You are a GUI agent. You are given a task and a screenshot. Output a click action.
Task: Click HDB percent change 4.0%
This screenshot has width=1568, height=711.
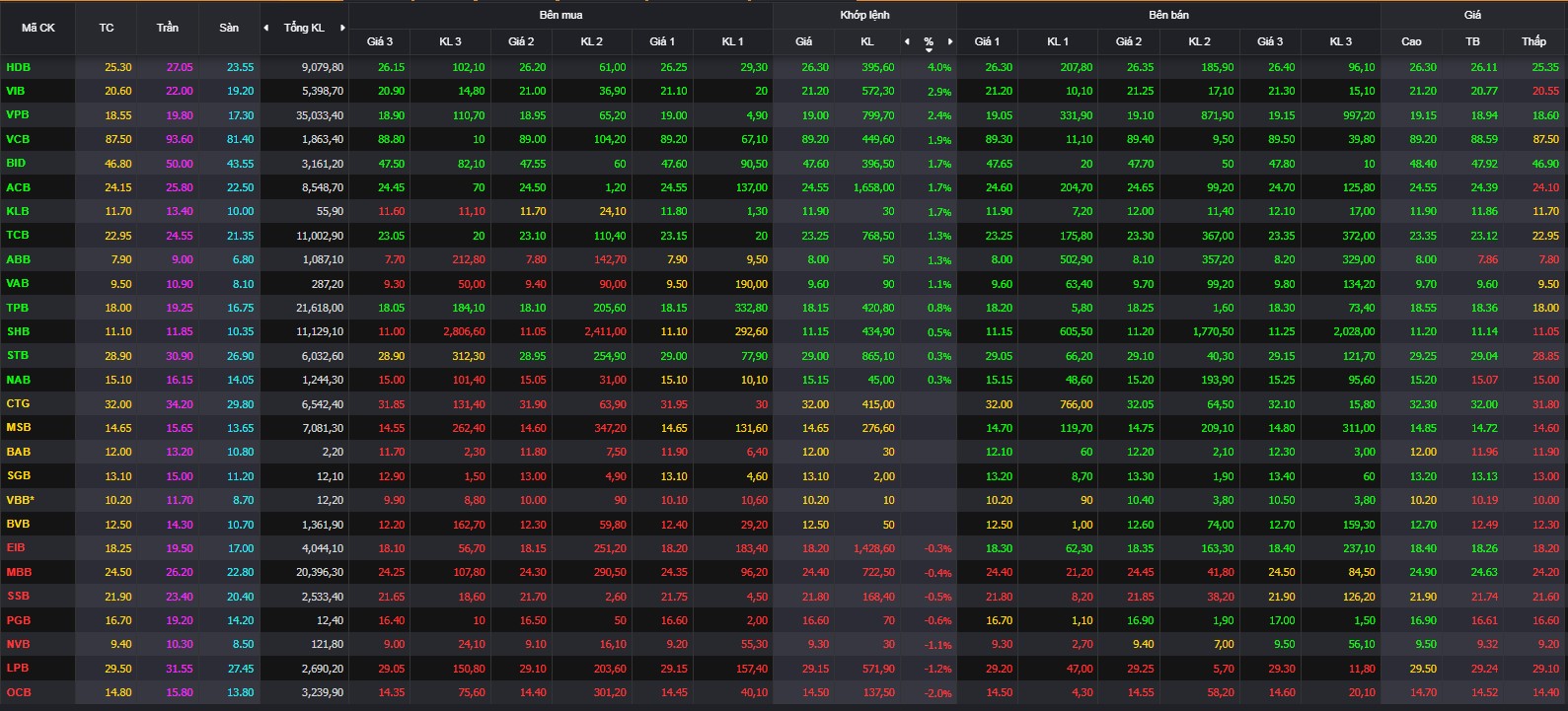939,68
